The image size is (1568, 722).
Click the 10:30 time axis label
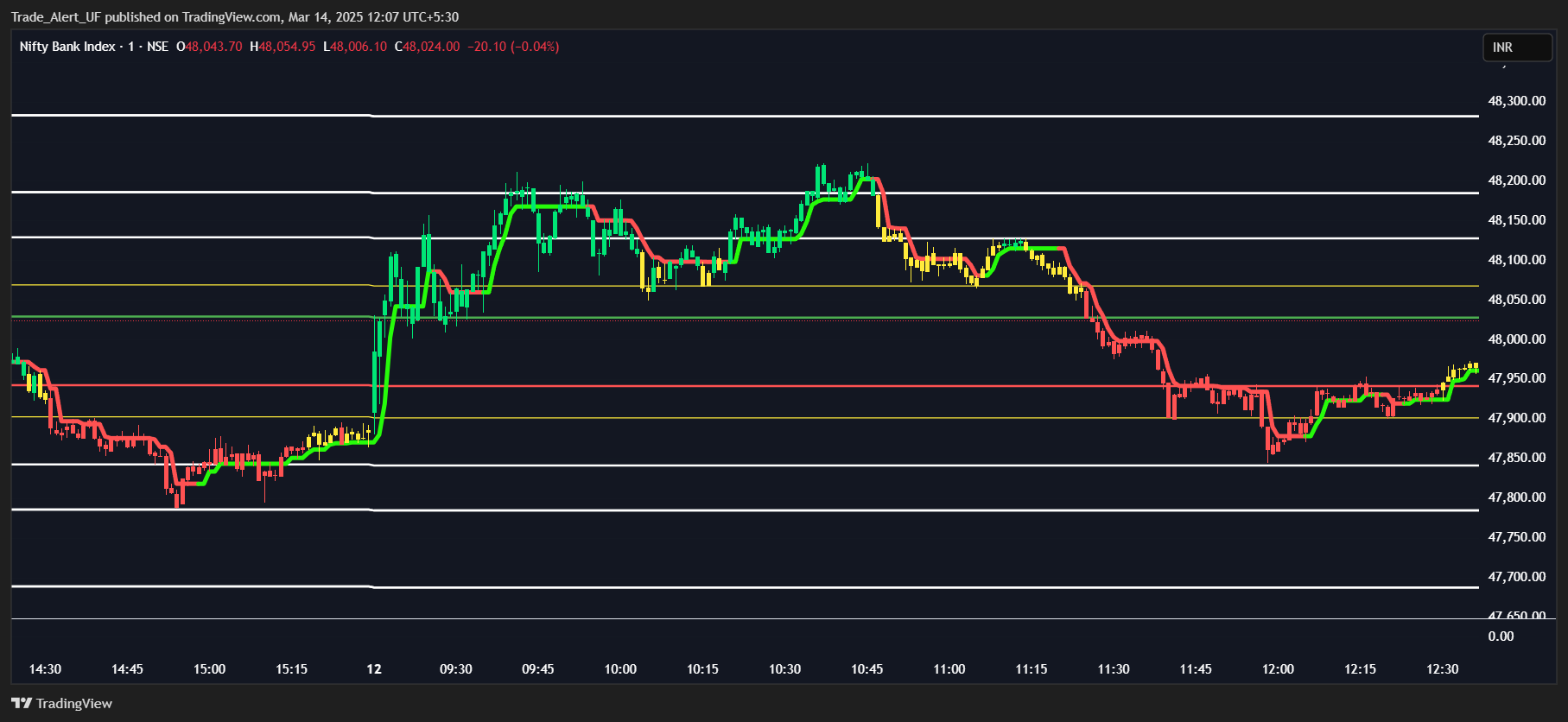point(784,669)
